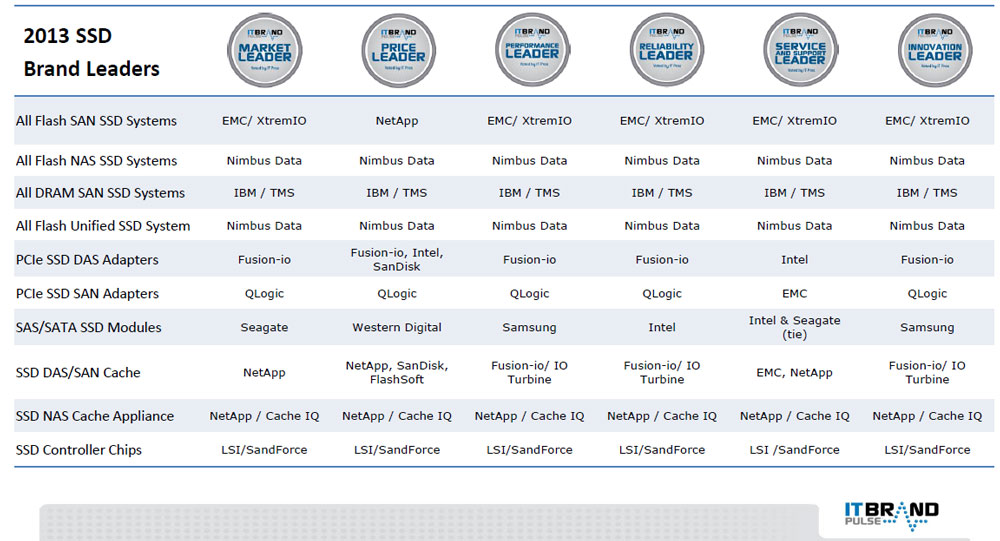Click the Fusion-io, Intel, SanDisk cell
Screen dimensions: 1000x541
397,260
